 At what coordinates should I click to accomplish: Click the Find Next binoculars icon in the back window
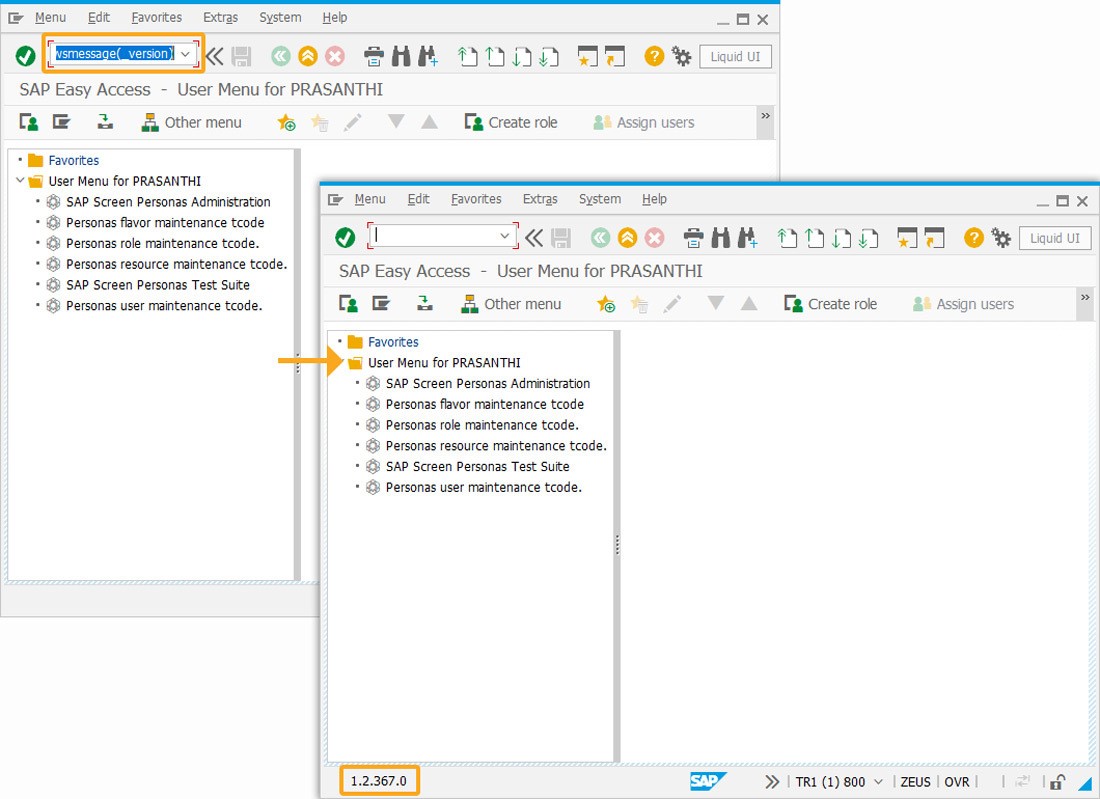pos(427,56)
